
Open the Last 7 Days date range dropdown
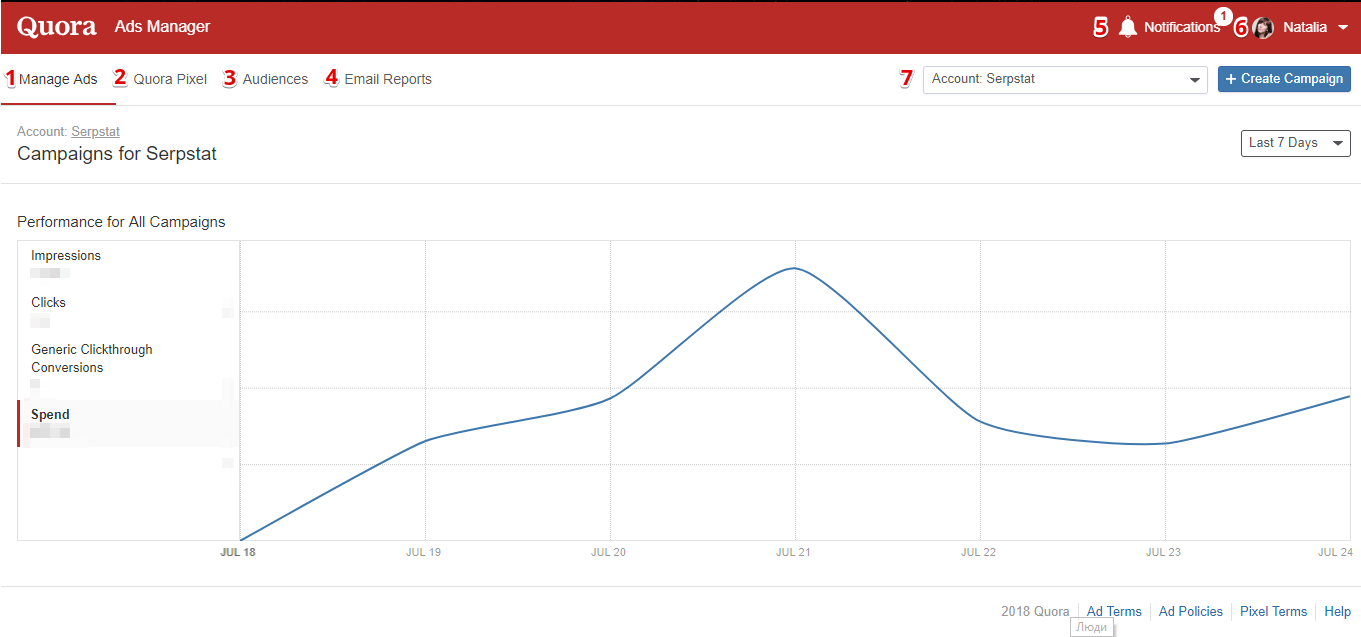[x=1295, y=143]
